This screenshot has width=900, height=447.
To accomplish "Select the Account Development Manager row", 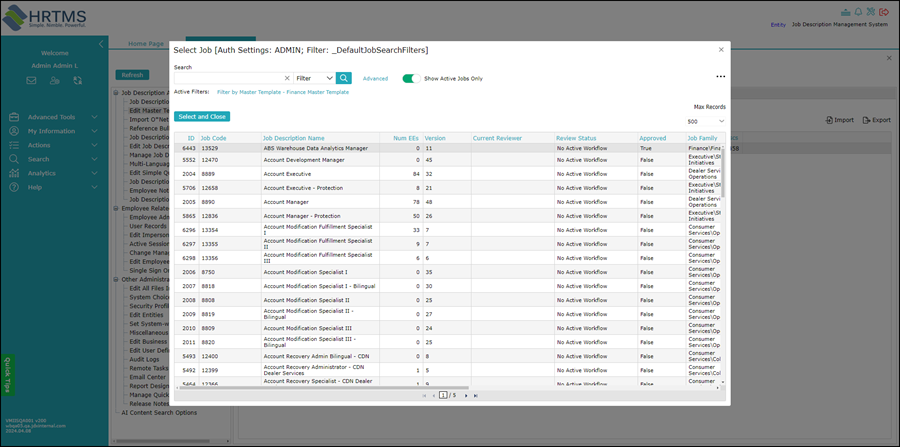I will (x=448, y=160).
